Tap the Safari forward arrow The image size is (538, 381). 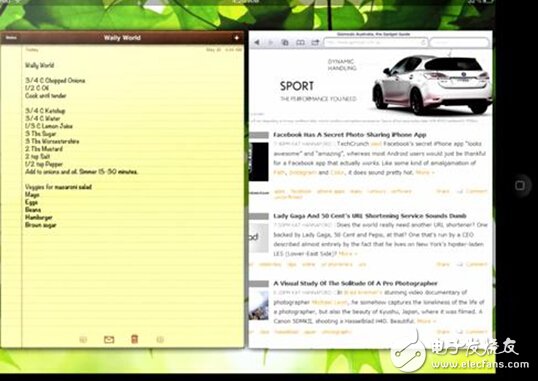(271, 43)
